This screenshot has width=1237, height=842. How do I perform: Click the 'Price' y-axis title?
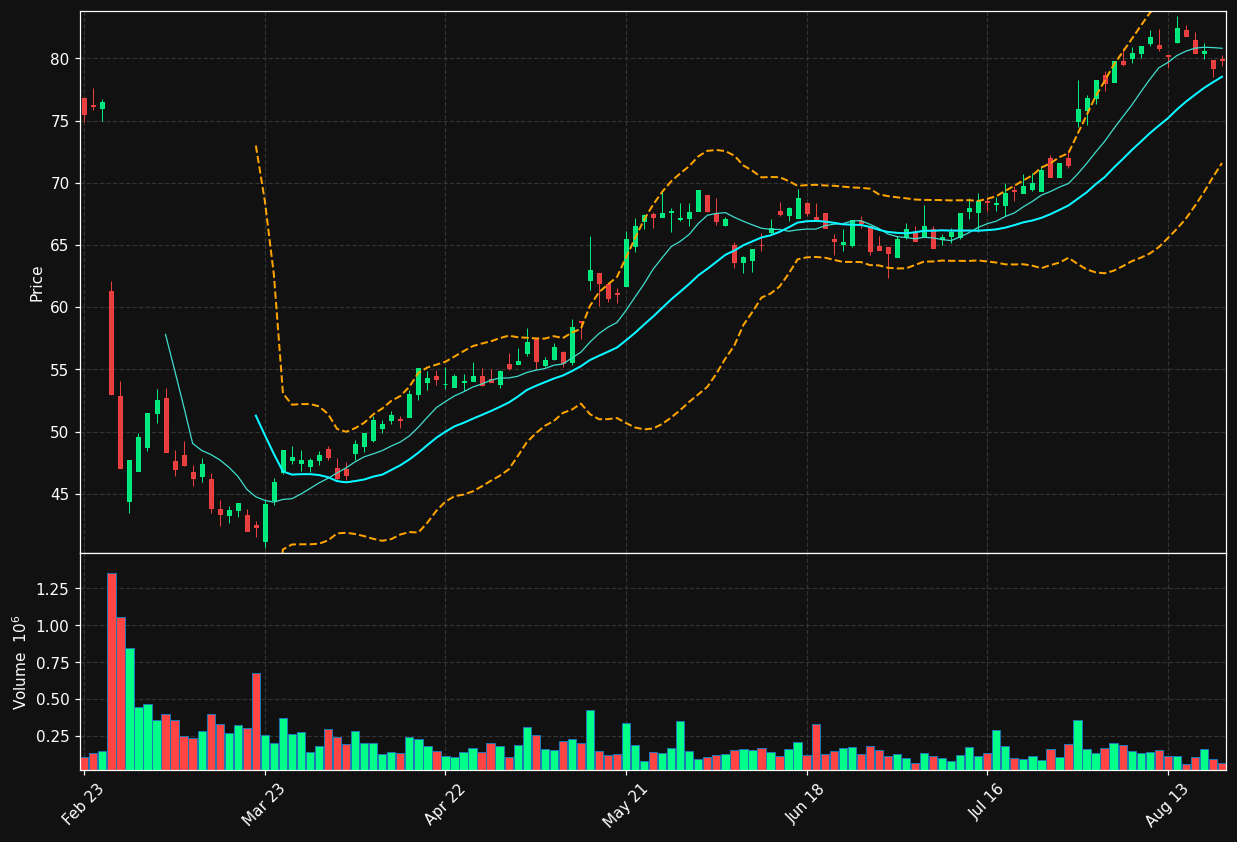[37, 283]
